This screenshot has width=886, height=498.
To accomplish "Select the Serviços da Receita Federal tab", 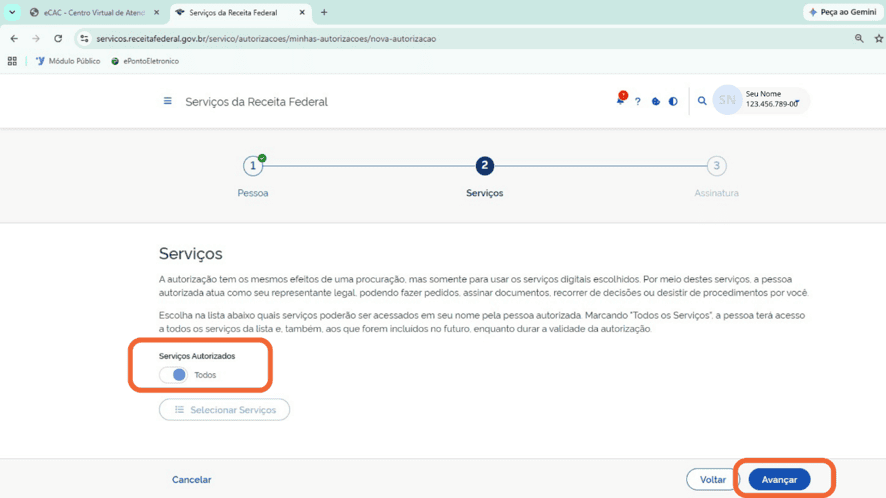I will click(233, 12).
